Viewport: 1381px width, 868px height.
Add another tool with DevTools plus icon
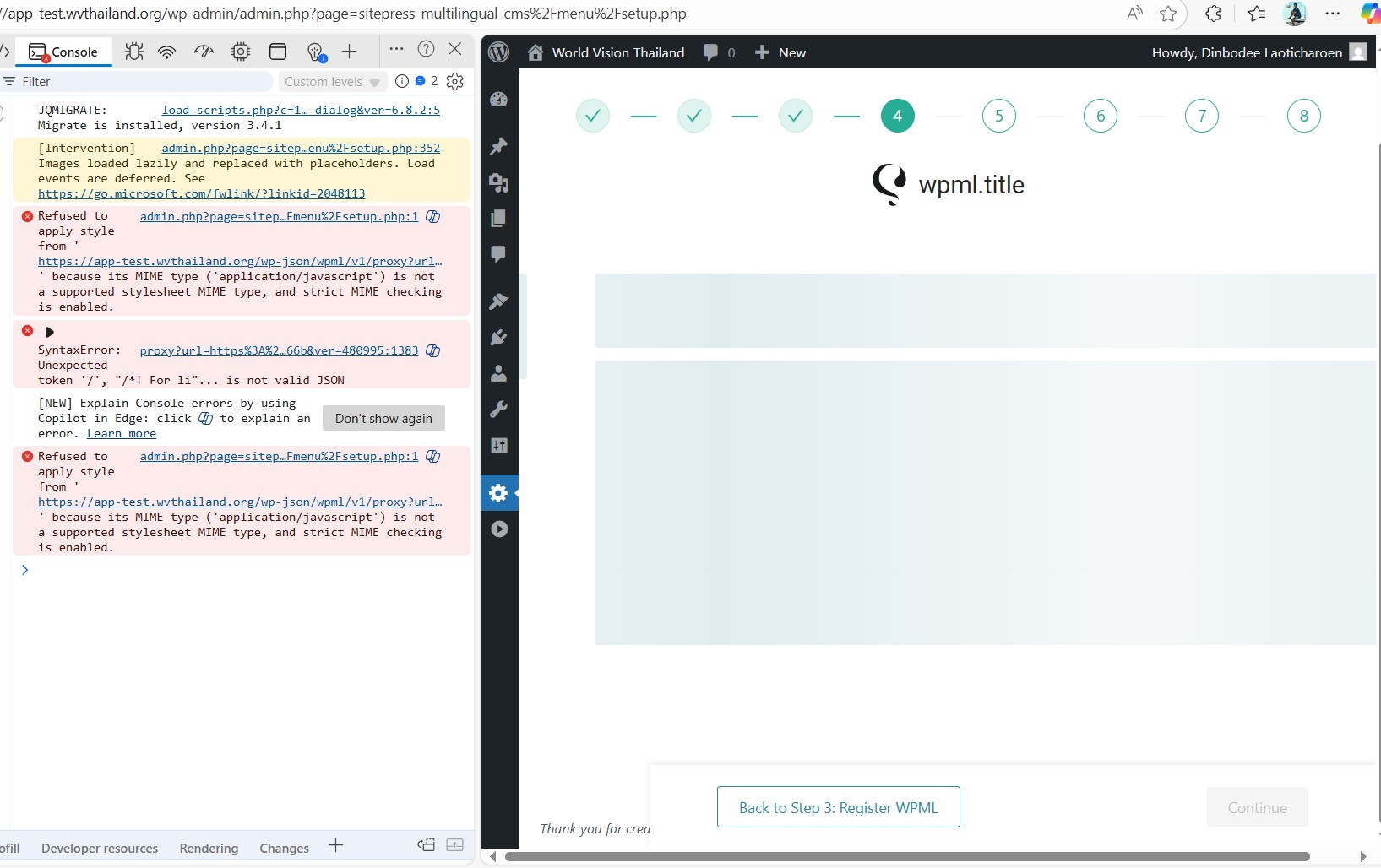[350, 52]
